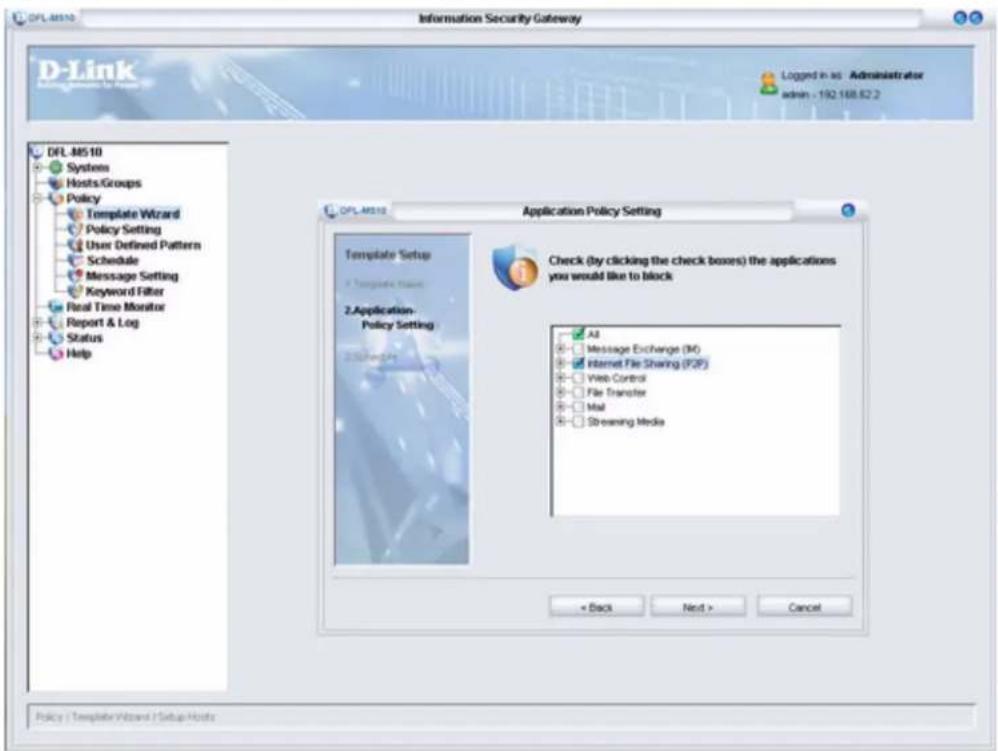Image resolution: width=998 pixels, height=751 pixels.
Task: Click the Template Setup heading
Action: [388, 255]
